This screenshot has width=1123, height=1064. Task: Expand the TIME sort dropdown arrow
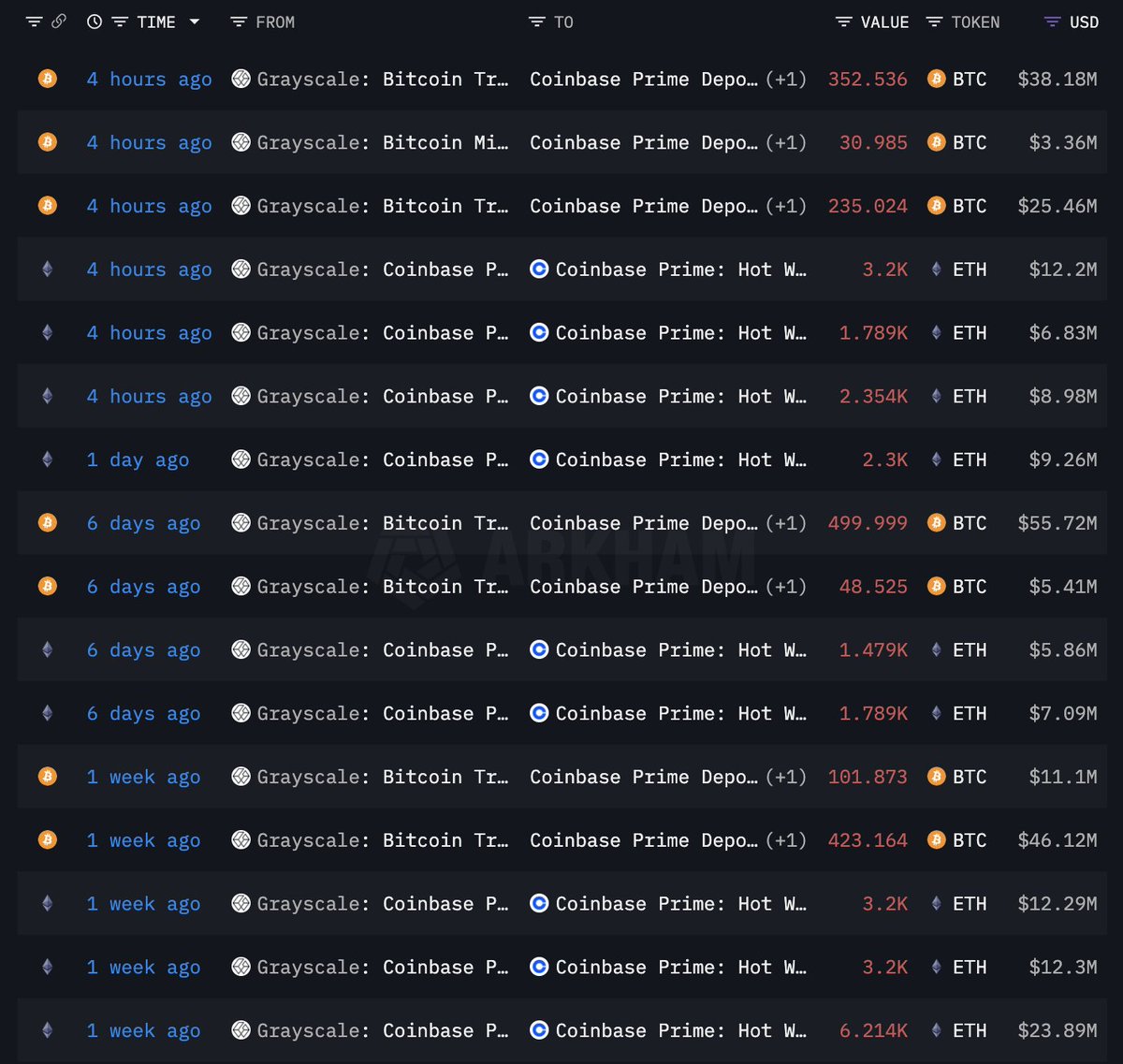195,22
